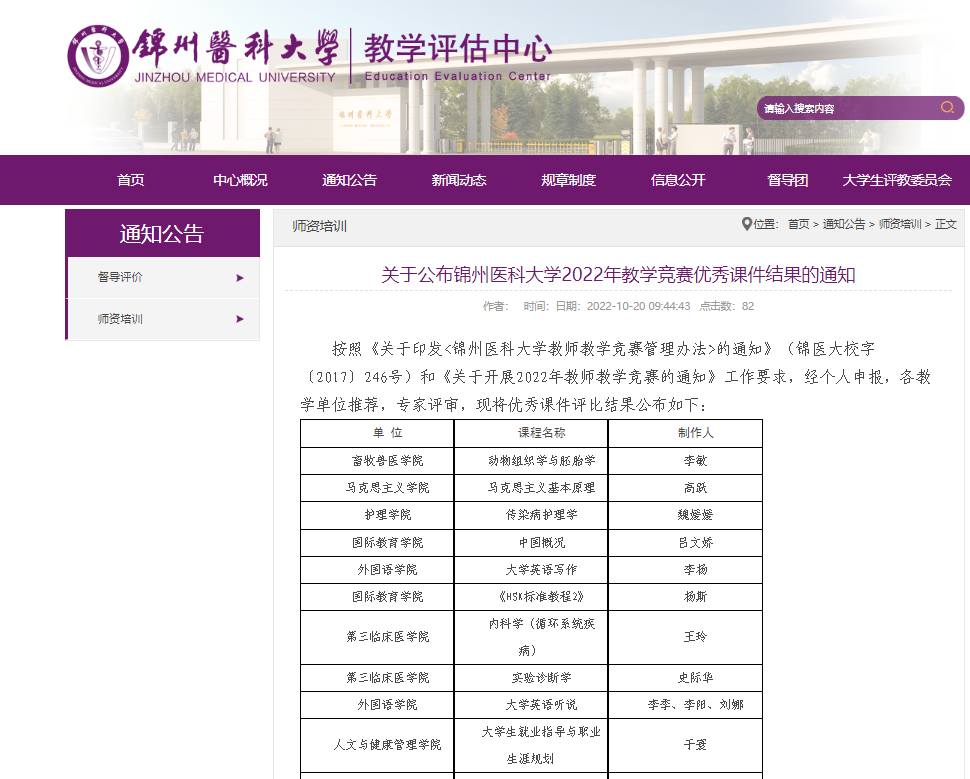
Task: Expand the 师资培训 sidebar arrow
Action: (240, 319)
